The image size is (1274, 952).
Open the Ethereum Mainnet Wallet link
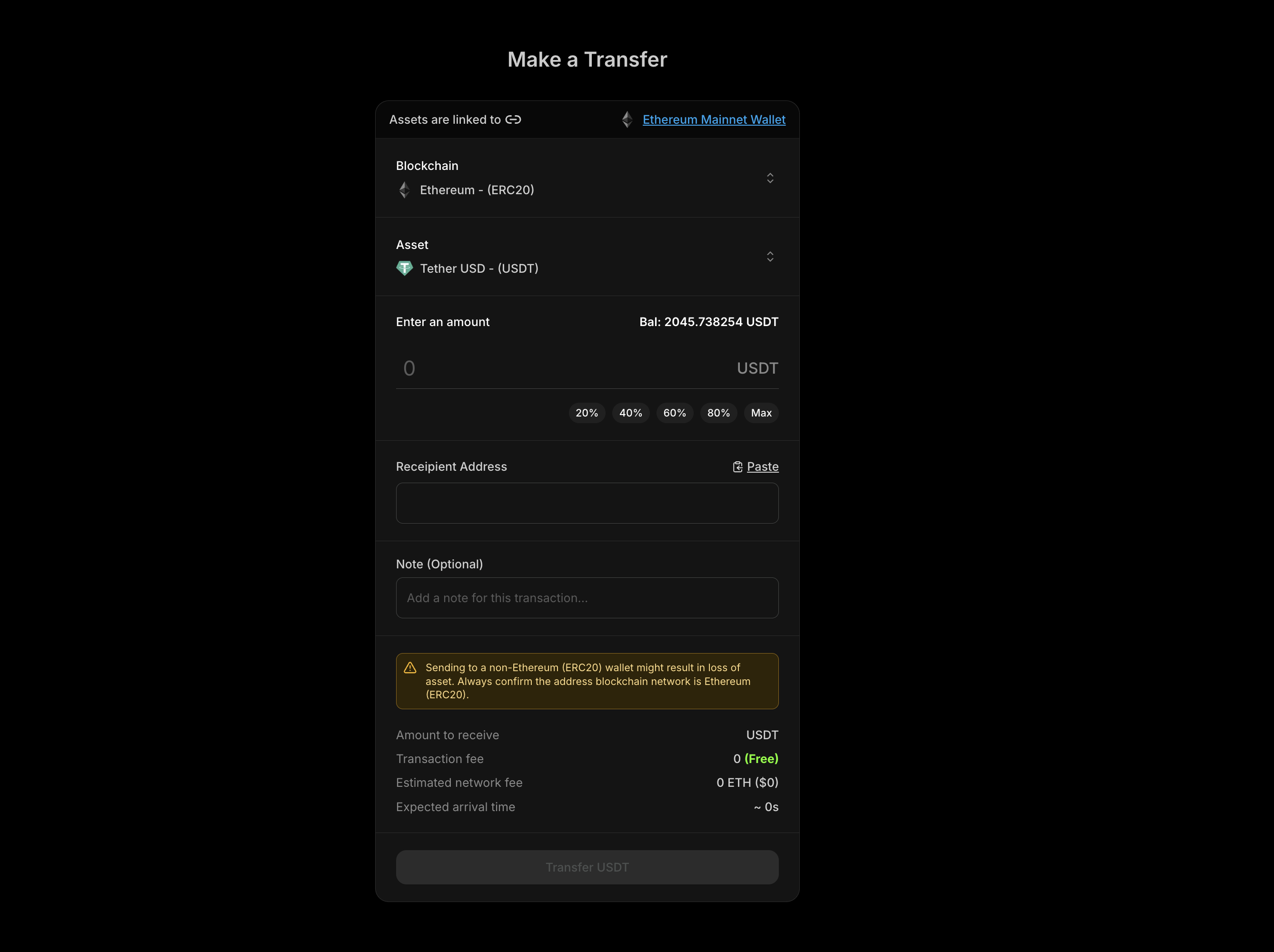[x=714, y=120]
